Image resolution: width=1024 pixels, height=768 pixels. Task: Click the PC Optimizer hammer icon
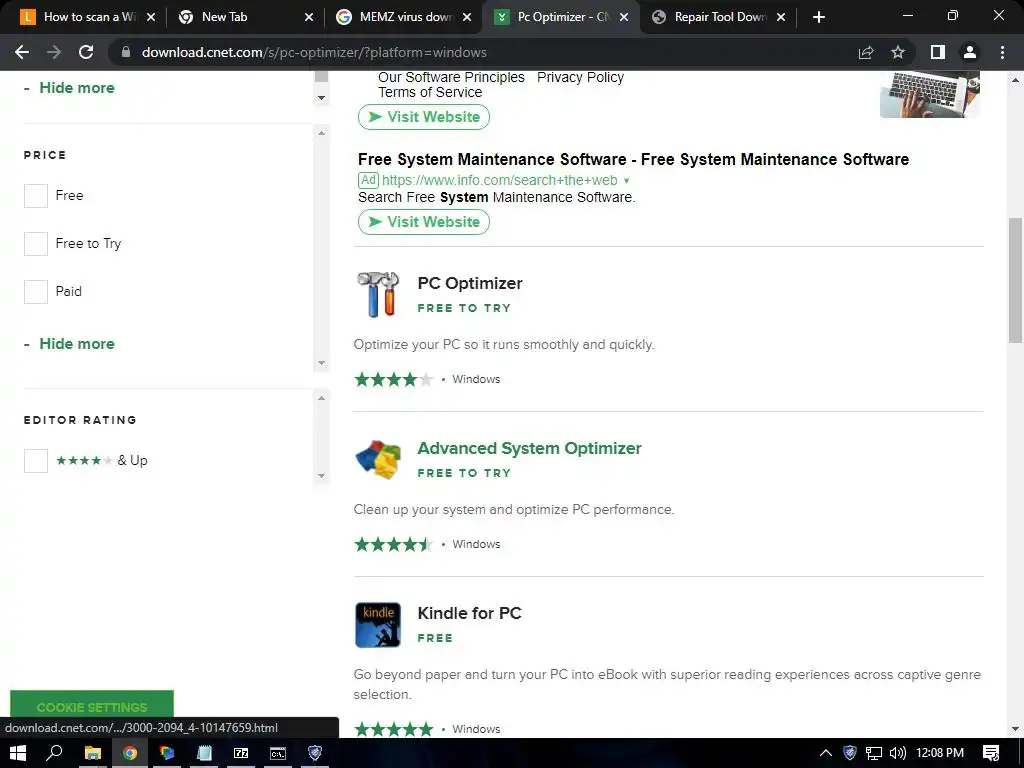[378, 295]
